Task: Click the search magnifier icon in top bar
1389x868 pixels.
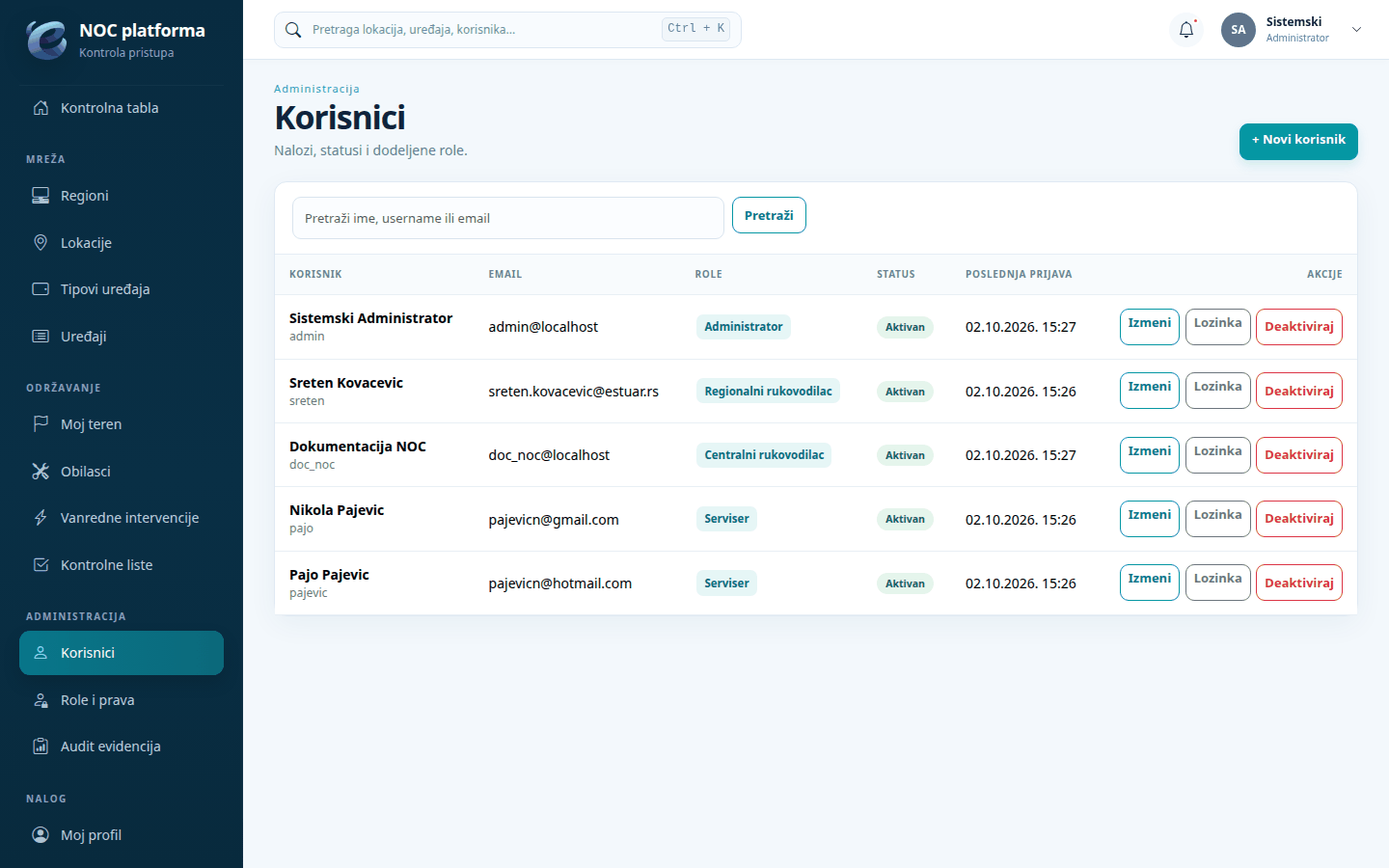Action: [293, 30]
